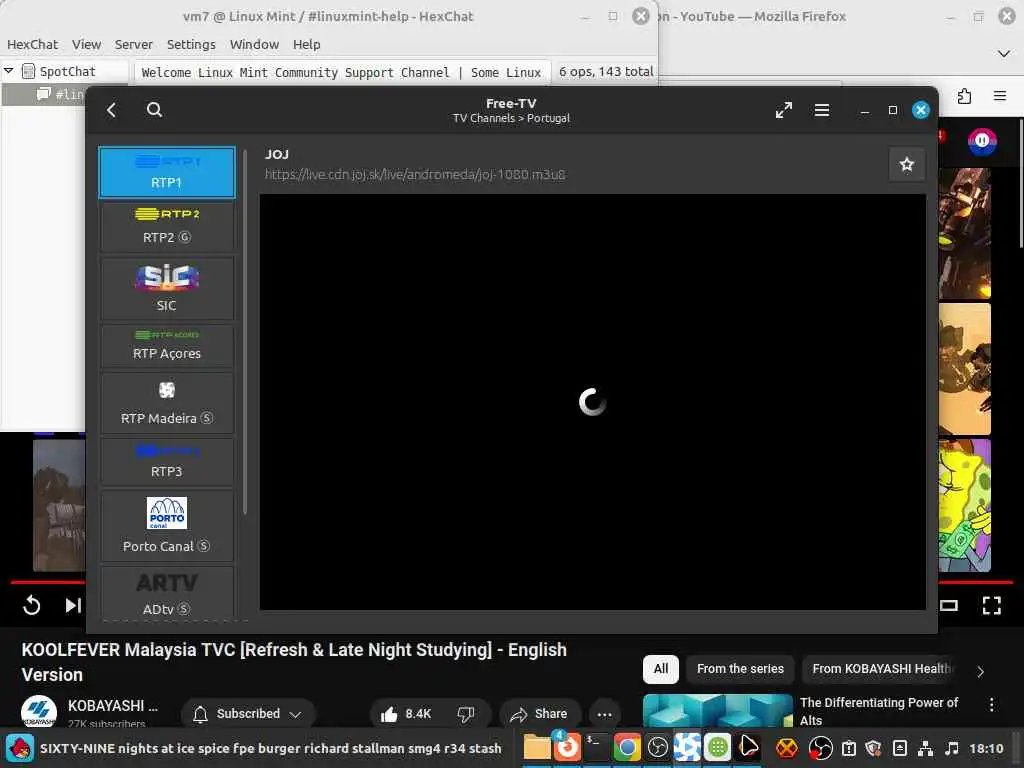The width and height of the screenshot is (1024, 768).
Task: Enter YouTube fullscreen mode
Action: [x=991, y=605]
